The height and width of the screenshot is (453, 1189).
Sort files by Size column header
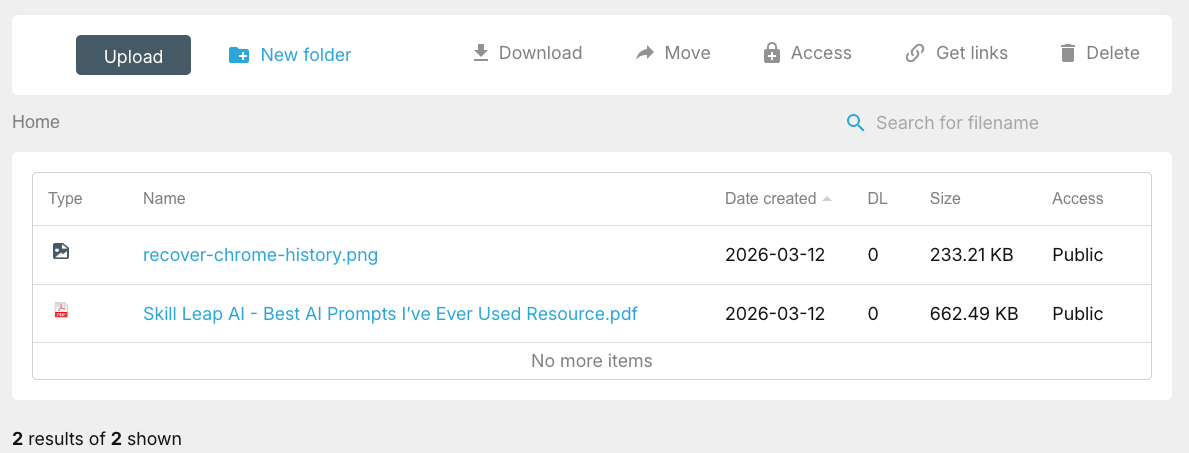pyautogui.click(x=945, y=199)
